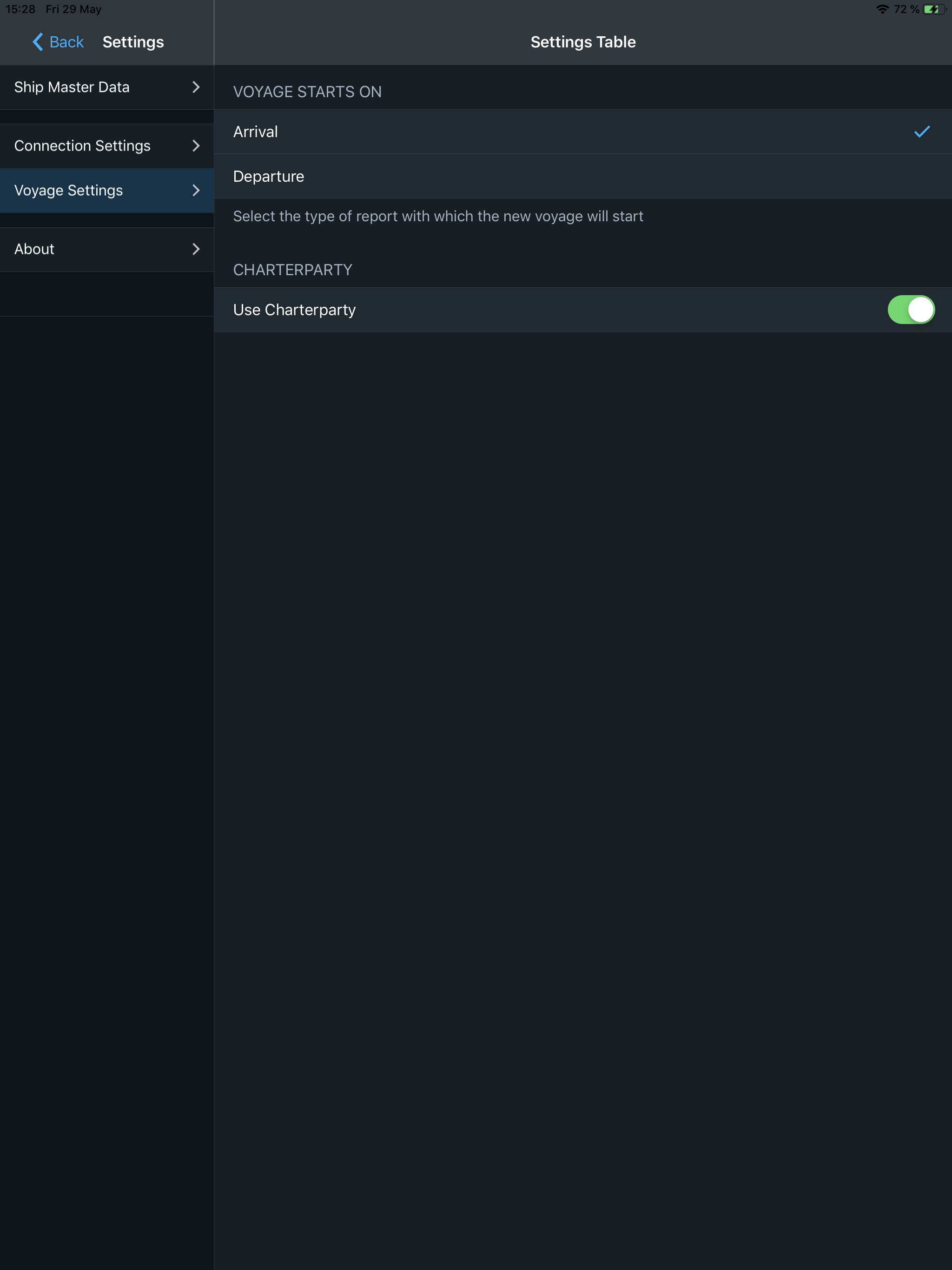This screenshot has height=1270, width=952.
Task: Expand Ship Master Data chevron arrow
Action: click(196, 87)
